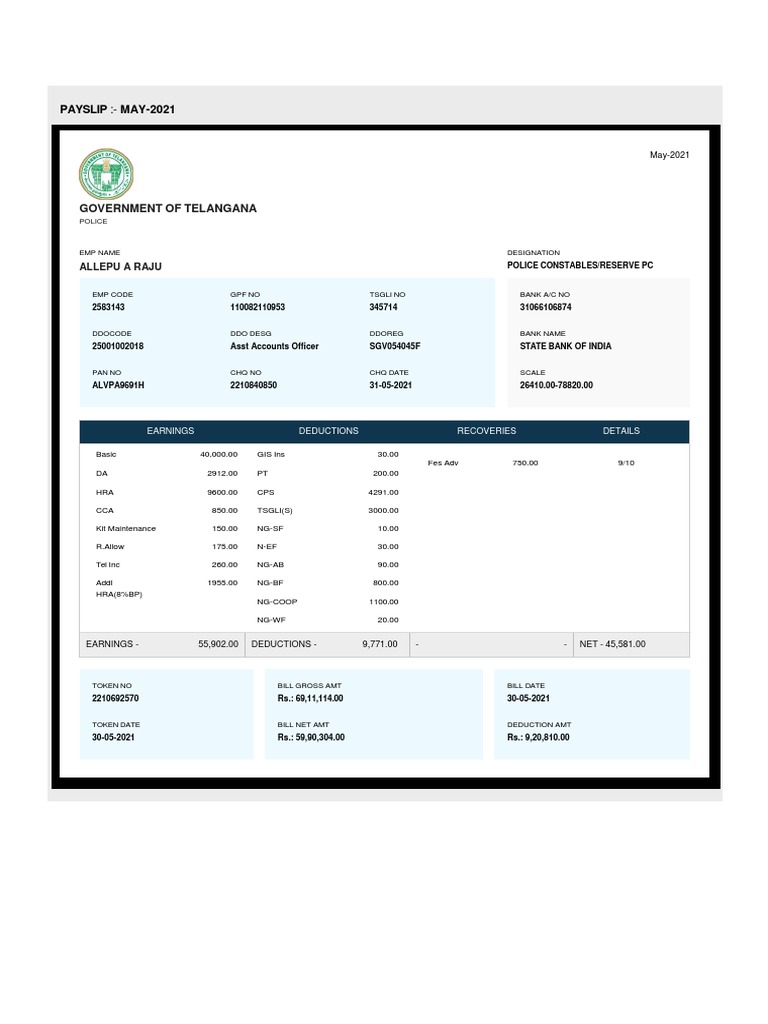768x1024 pixels.
Task: Click N-EF deduction label
Action: click(267, 547)
